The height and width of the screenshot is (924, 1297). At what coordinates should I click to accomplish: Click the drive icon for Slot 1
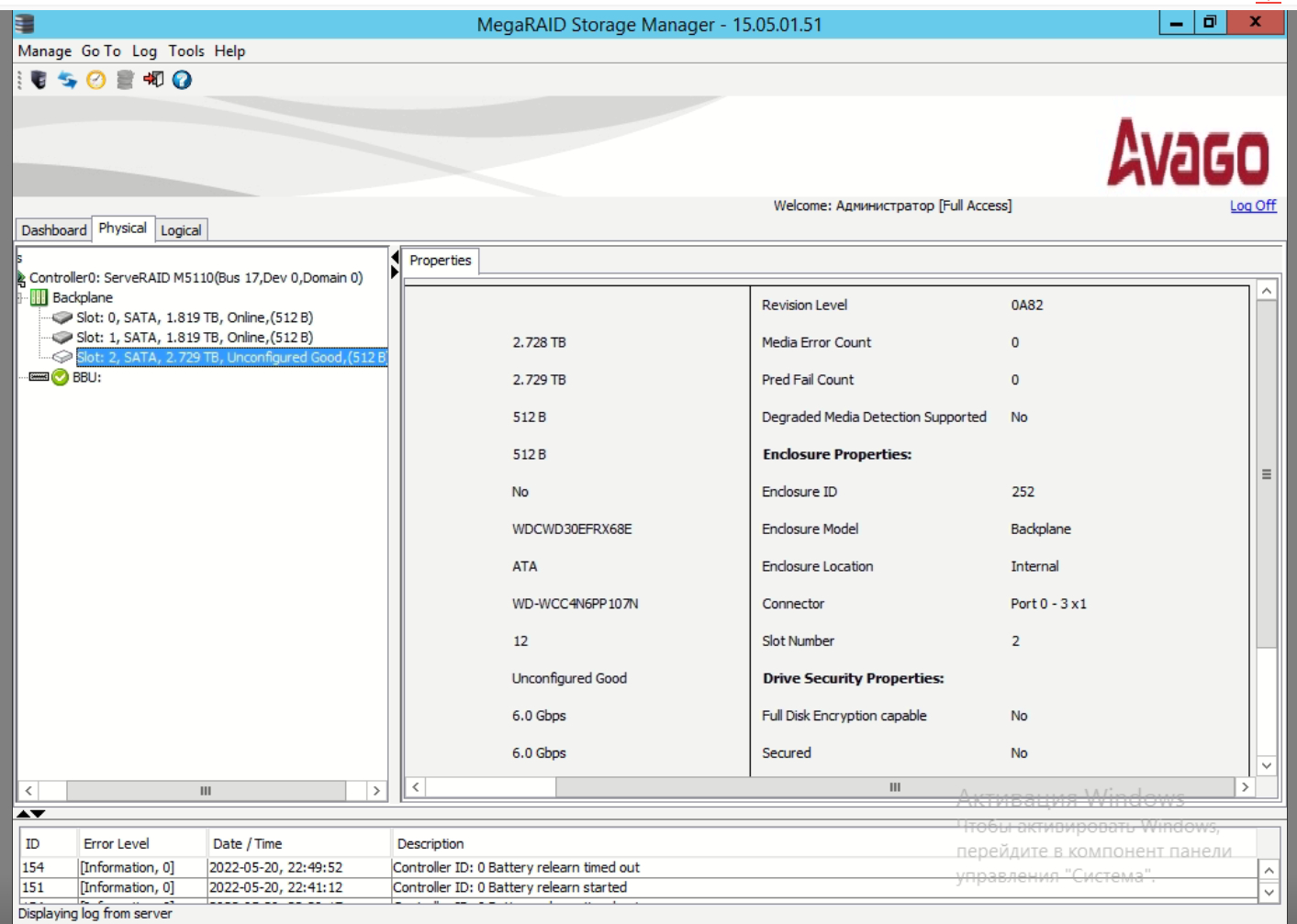pyautogui.click(x=62, y=338)
